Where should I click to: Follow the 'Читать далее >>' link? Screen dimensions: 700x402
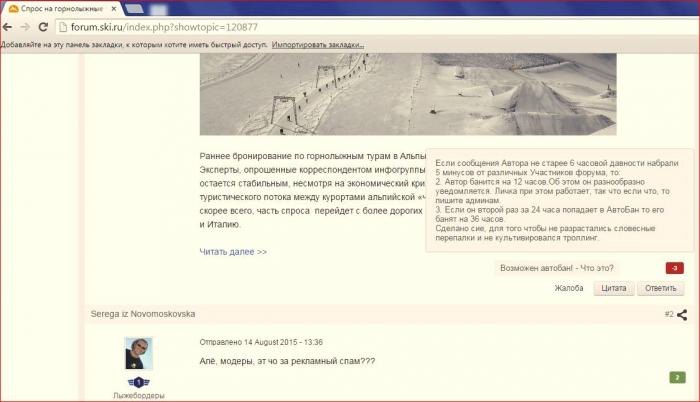(233, 252)
